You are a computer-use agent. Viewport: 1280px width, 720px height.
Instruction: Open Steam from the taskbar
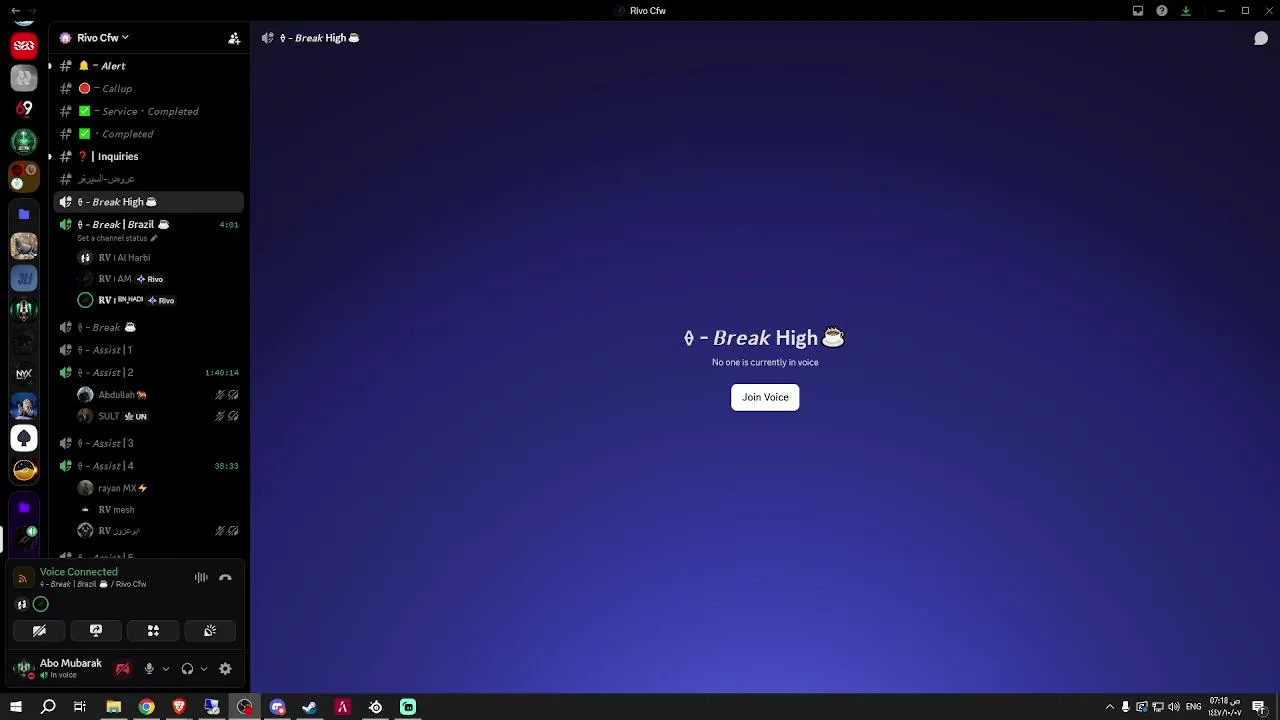309,707
